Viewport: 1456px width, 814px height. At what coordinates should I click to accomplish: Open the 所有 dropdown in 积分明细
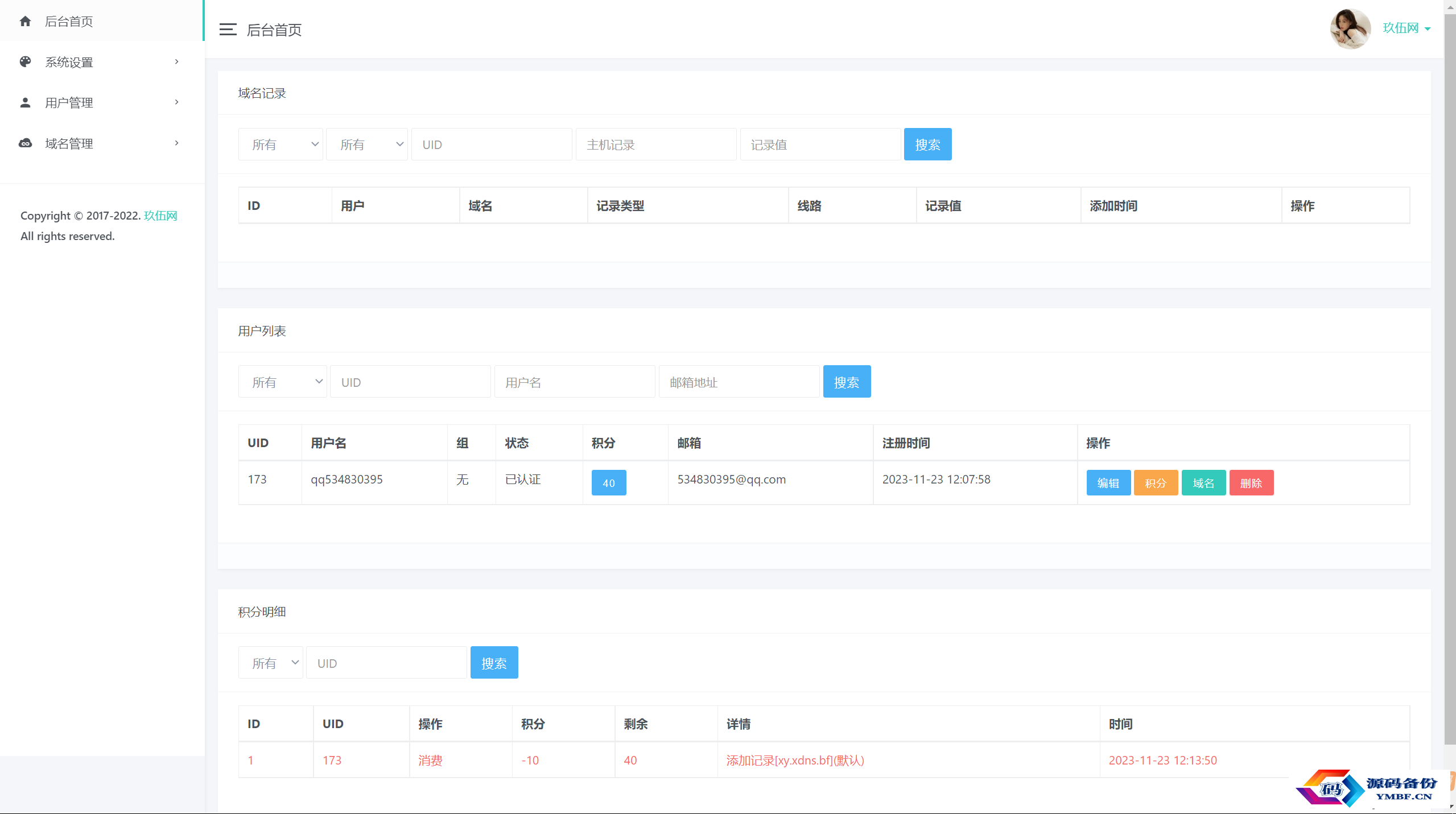pyautogui.click(x=271, y=663)
